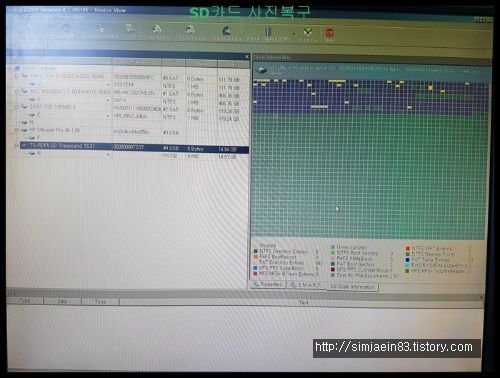Click the NTFS Boot Sectors green swatch

click(x=333, y=253)
